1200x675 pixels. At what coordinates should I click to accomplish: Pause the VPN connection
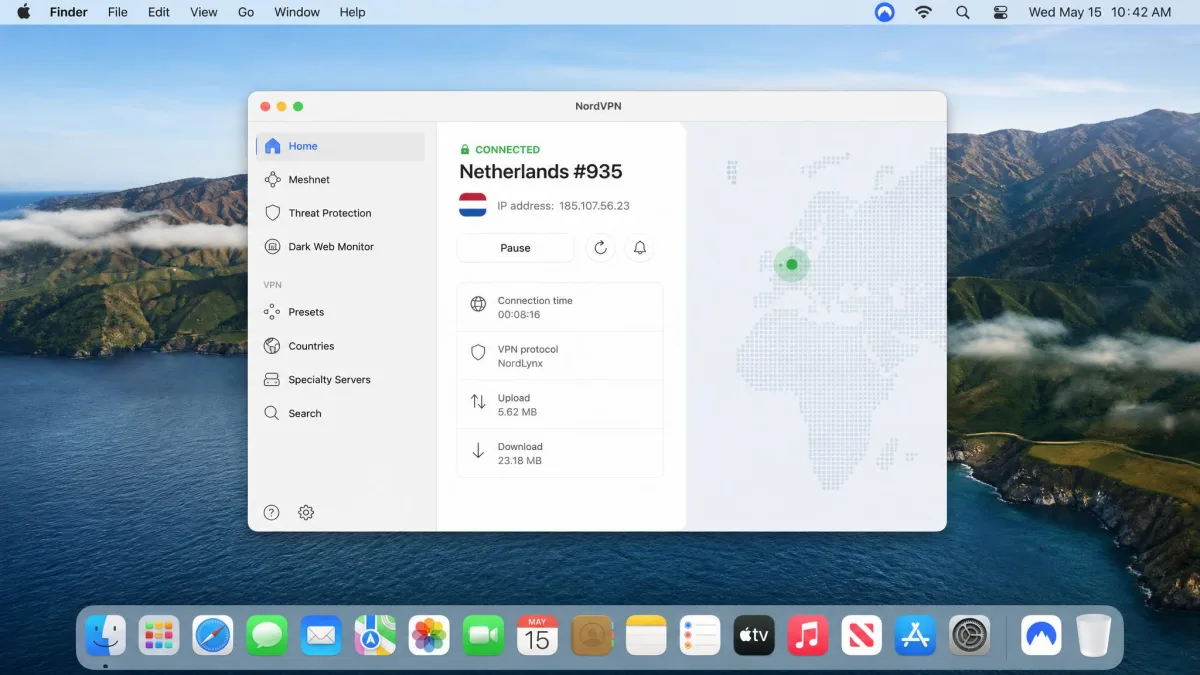pyautogui.click(x=515, y=248)
